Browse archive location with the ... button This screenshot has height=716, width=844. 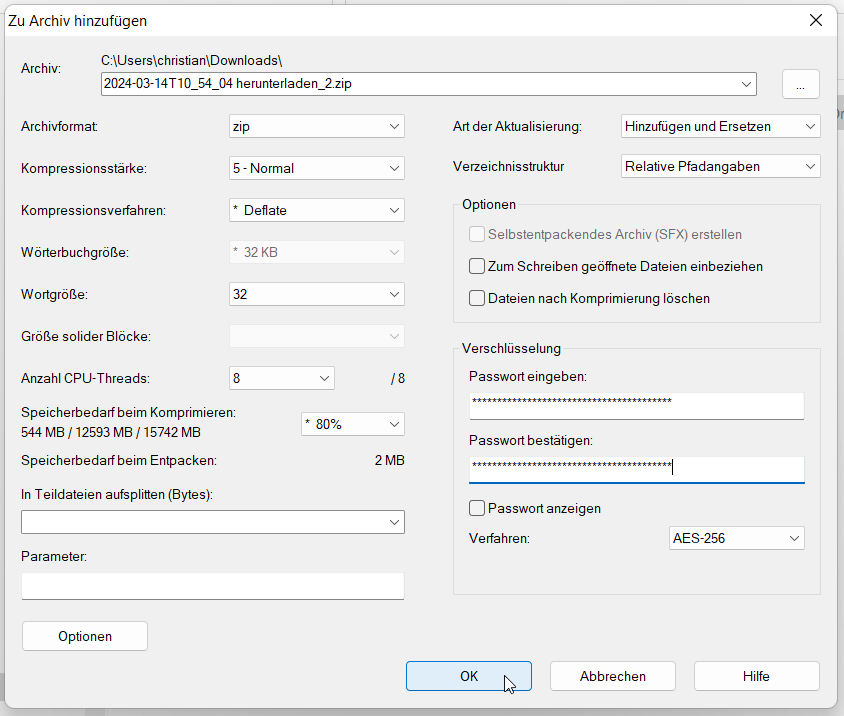[800, 85]
